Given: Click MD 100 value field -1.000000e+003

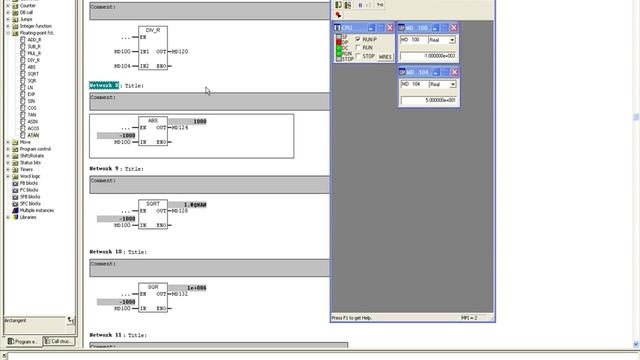Looking at the screenshot, I should point(428,56).
